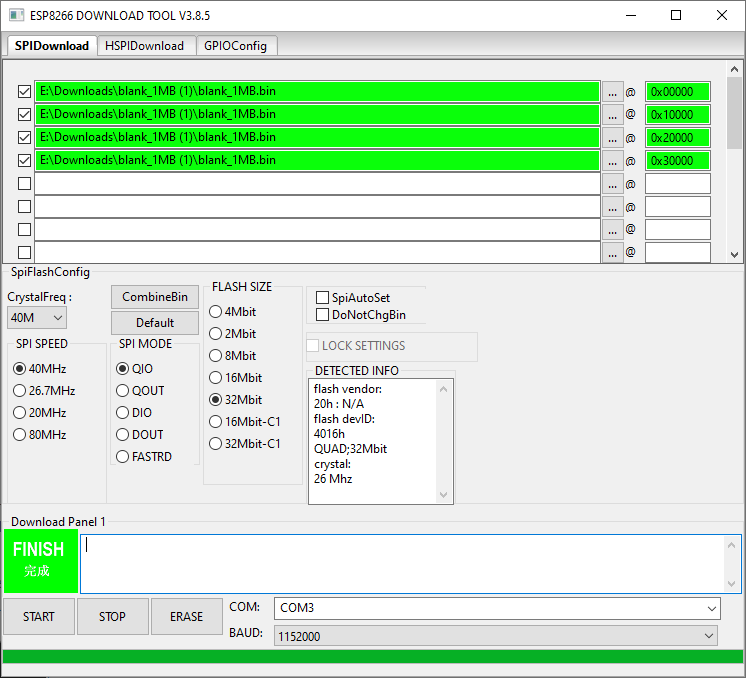Screen dimensions: 746x678
Task: Click the ERASE button
Action: [x=186, y=617]
